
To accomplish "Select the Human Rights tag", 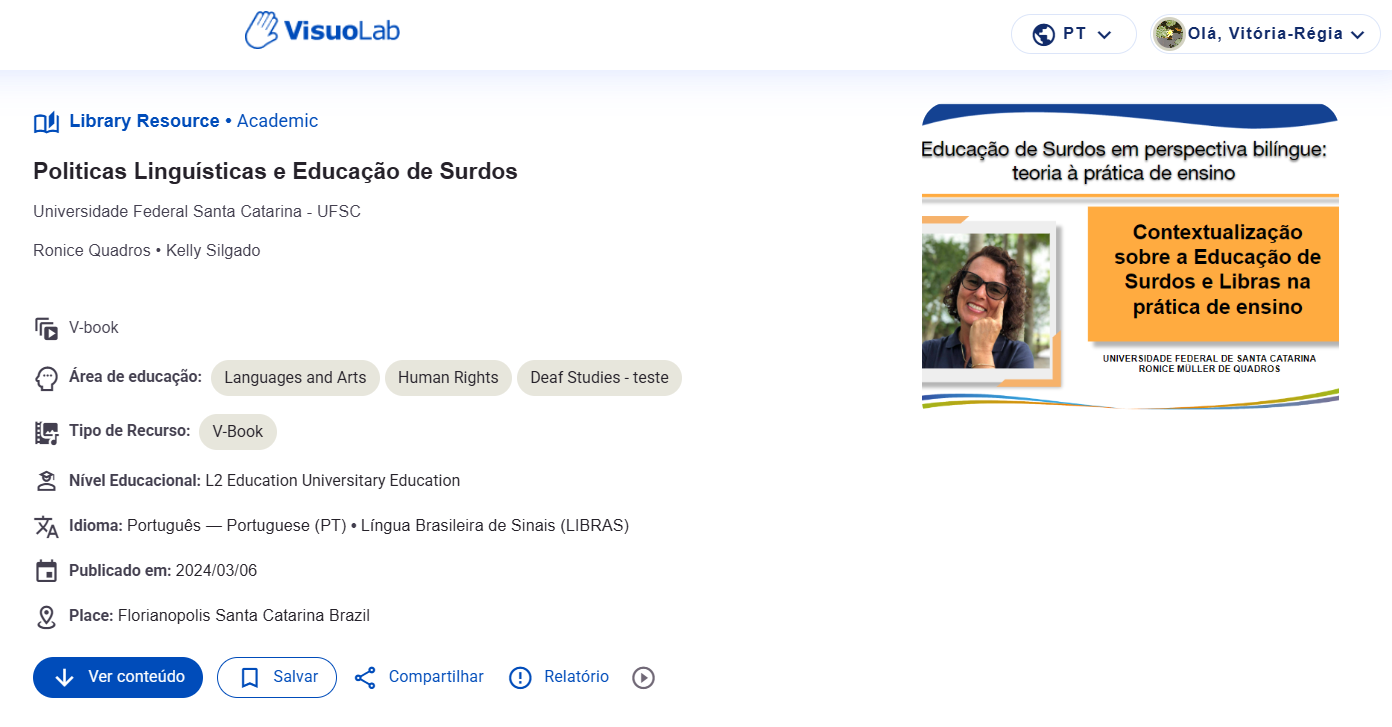I will click(x=448, y=378).
